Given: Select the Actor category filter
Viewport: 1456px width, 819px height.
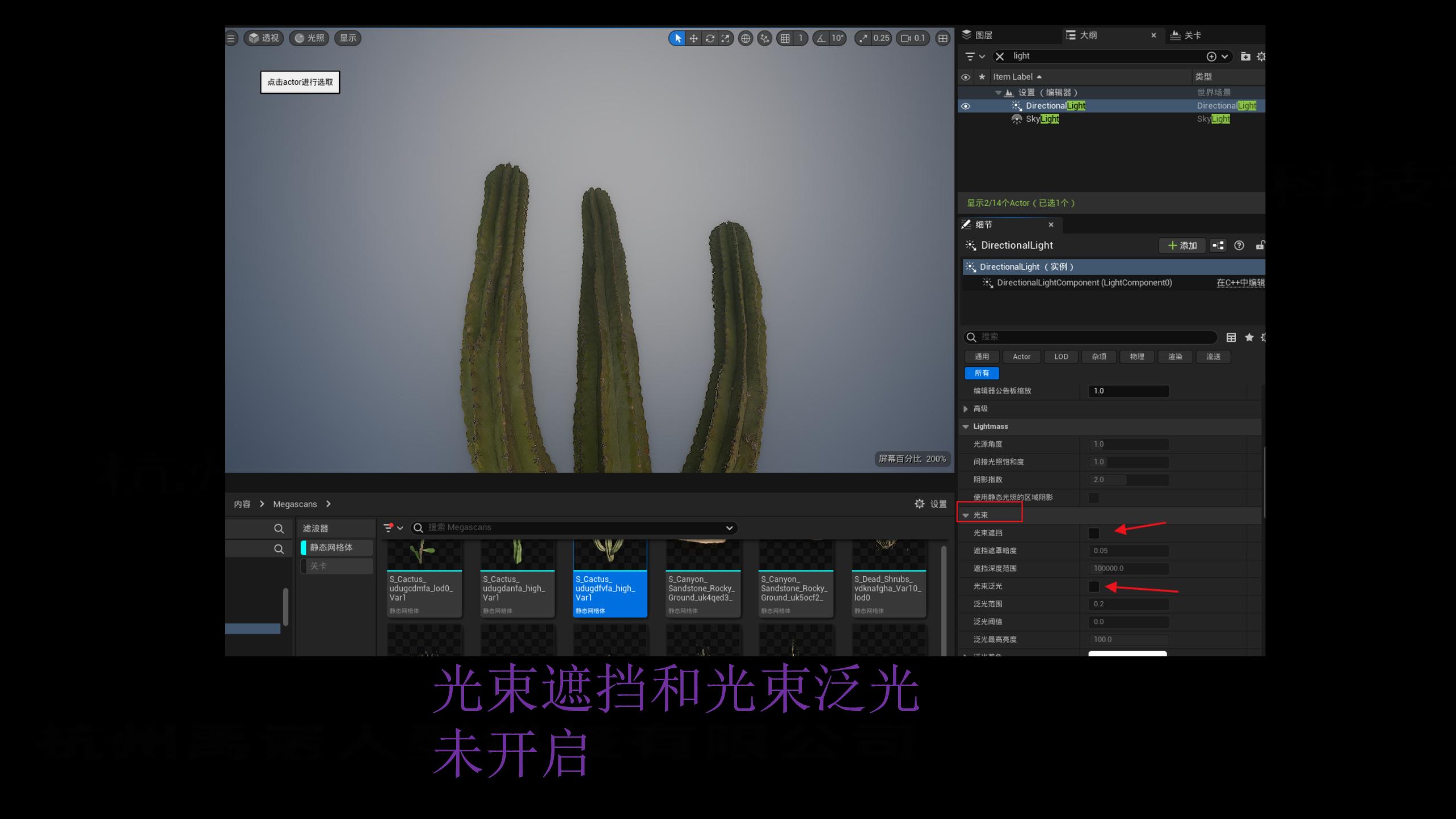Looking at the screenshot, I should [x=1021, y=357].
